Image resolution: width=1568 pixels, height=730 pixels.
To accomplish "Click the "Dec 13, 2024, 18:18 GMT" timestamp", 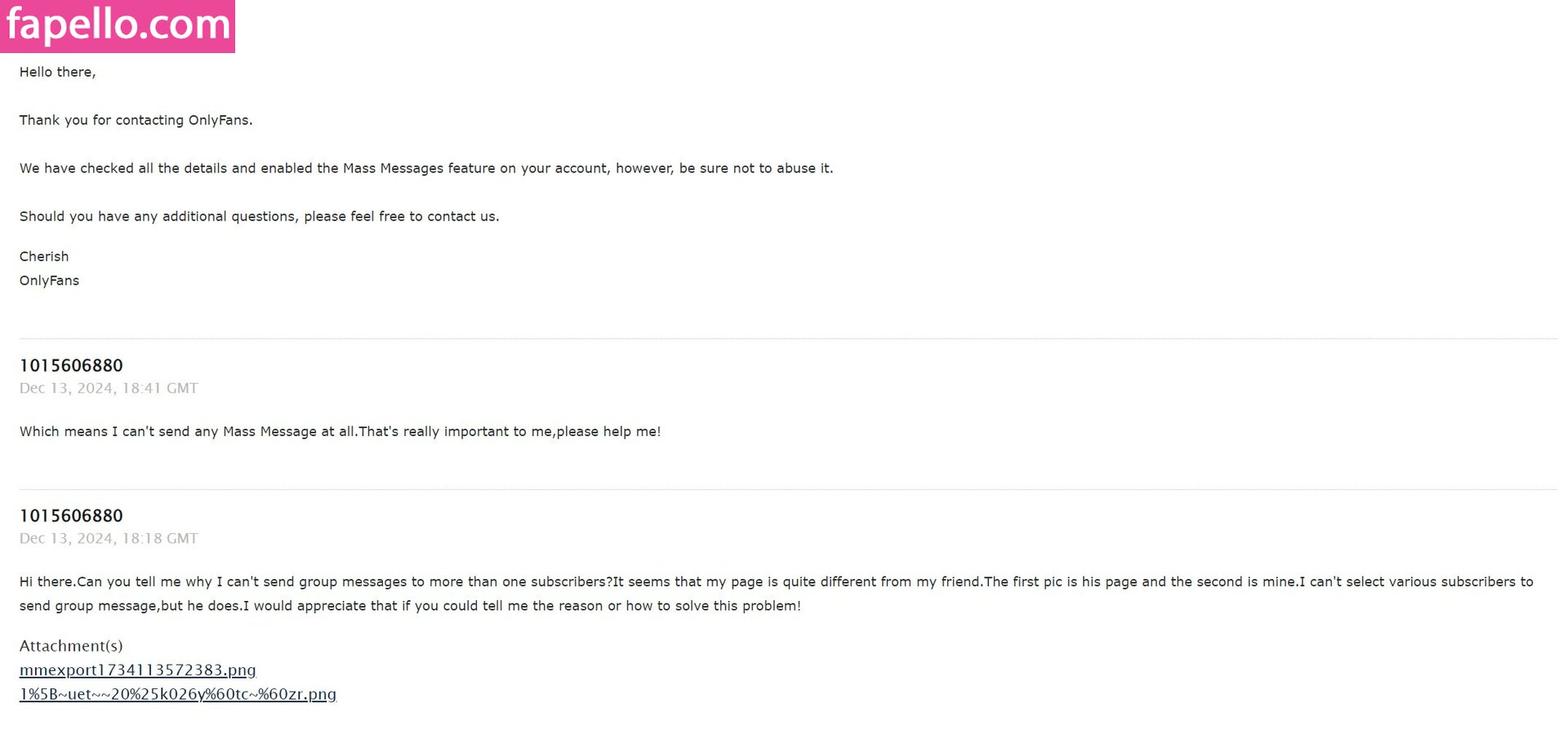I will (x=109, y=539).
